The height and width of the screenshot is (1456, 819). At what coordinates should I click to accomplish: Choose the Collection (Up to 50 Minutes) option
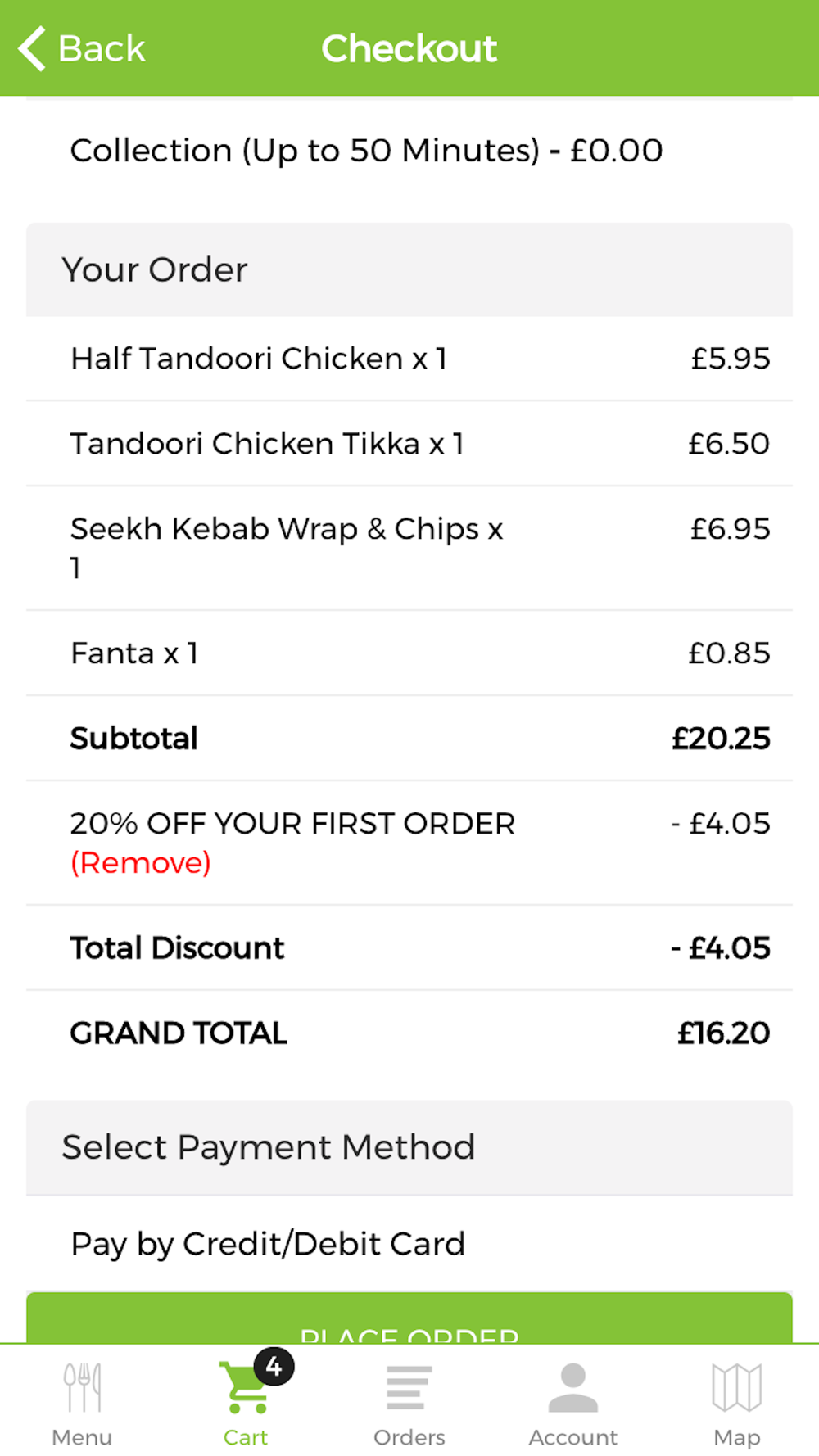click(x=366, y=151)
